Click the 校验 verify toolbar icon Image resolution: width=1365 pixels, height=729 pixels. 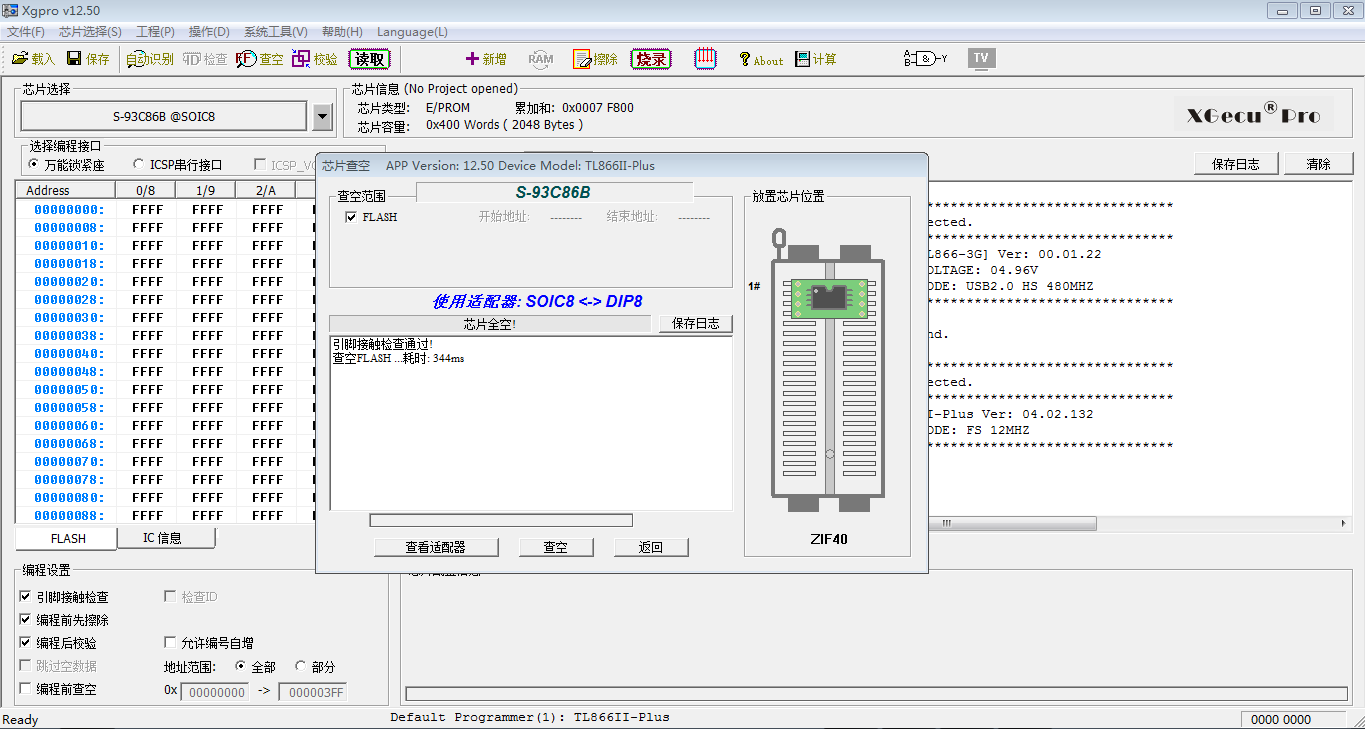tap(314, 59)
